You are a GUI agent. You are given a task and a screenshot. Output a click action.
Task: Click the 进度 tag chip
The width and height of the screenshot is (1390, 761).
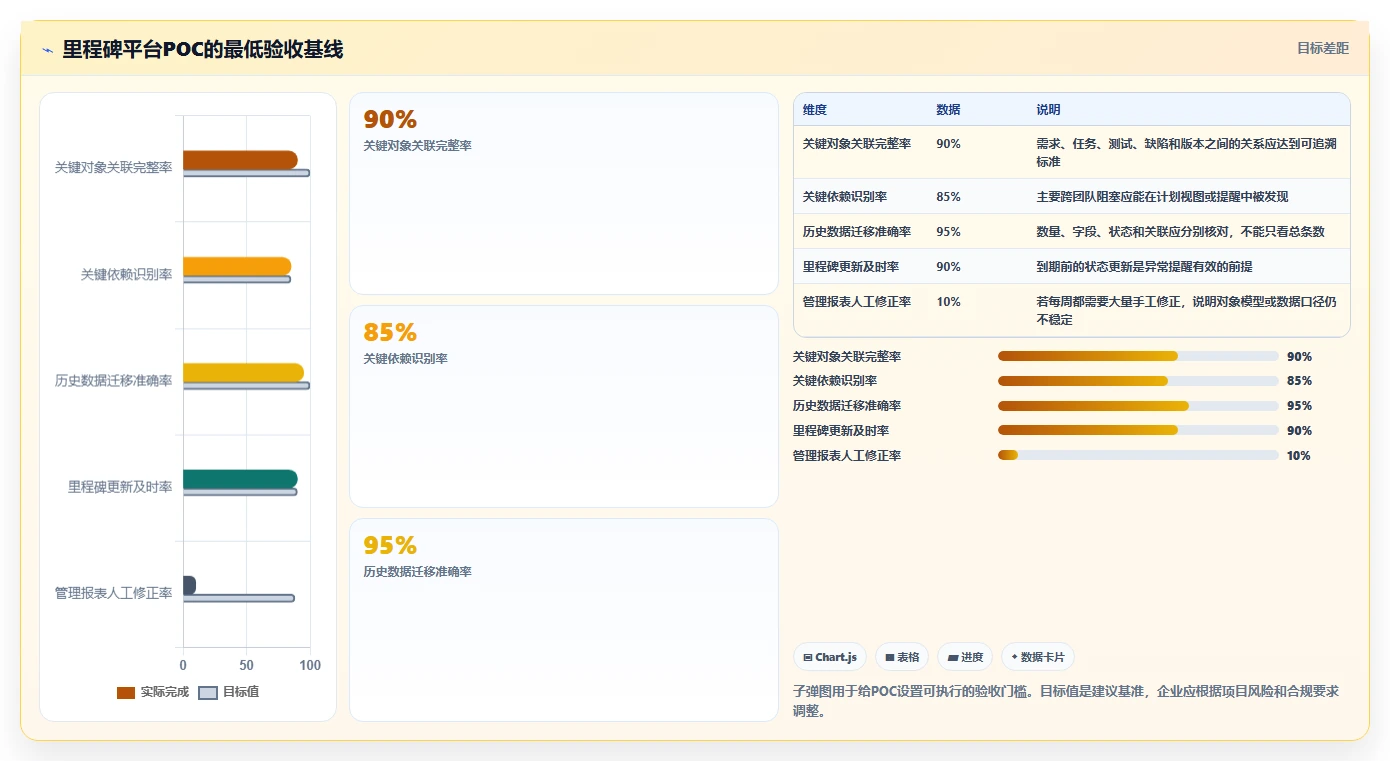click(965, 657)
